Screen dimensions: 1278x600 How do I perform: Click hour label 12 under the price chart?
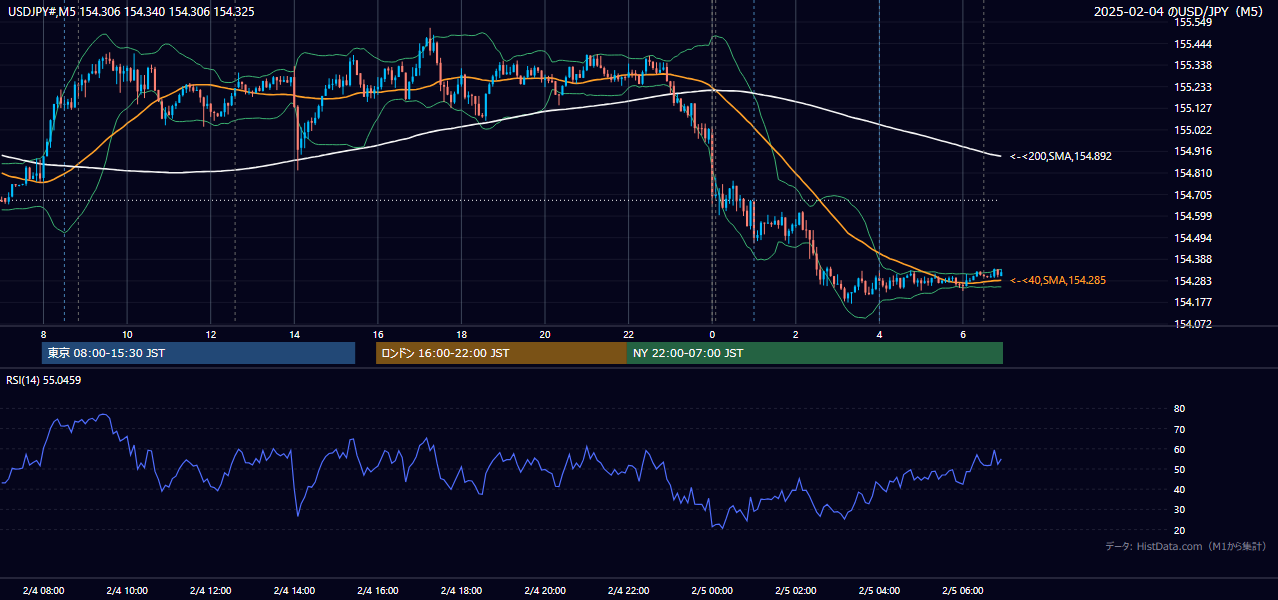(210, 334)
